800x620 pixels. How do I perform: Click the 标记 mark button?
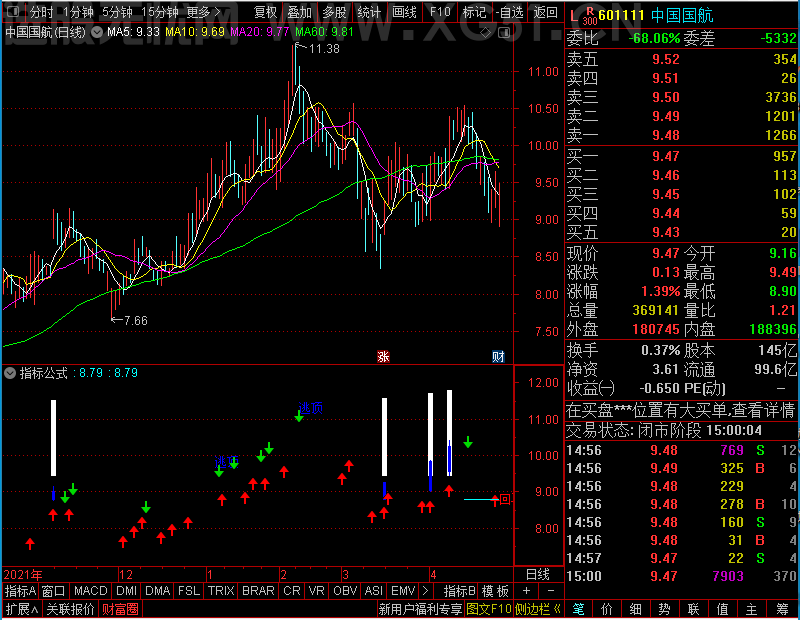click(x=474, y=12)
